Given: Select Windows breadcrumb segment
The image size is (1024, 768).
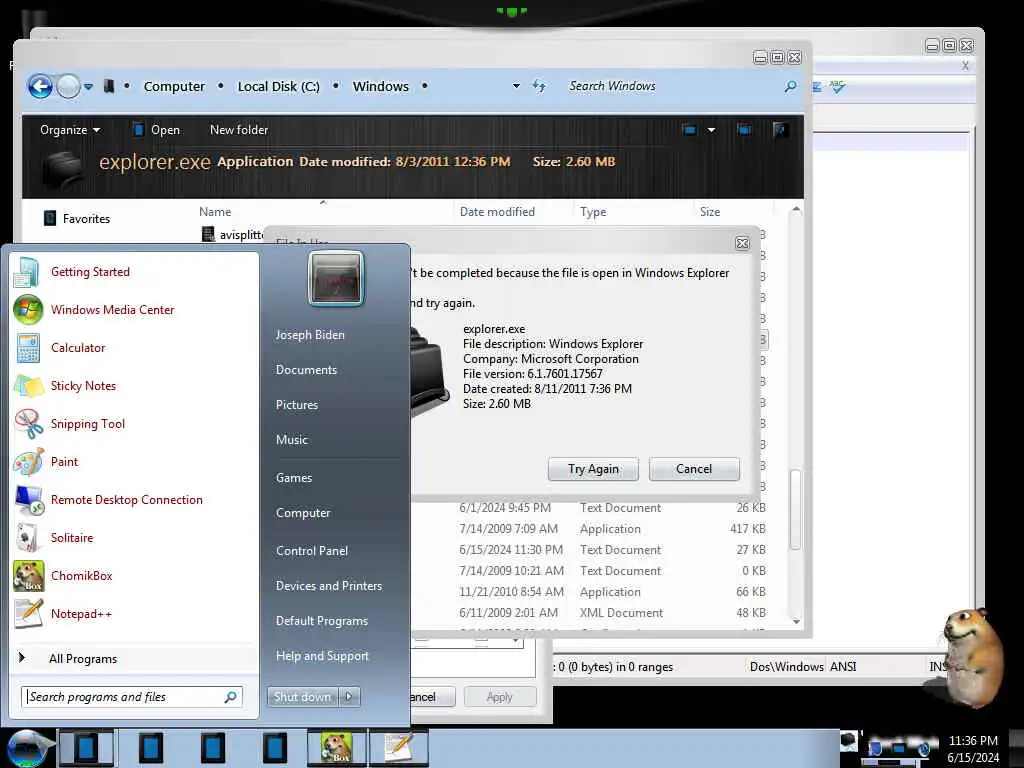Looking at the screenshot, I should tap(381, 86).
